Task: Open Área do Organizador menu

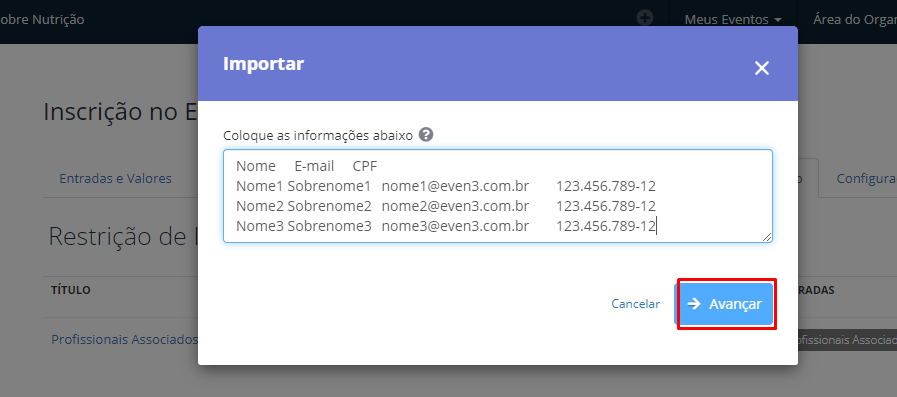Action: tap(855, 19)
